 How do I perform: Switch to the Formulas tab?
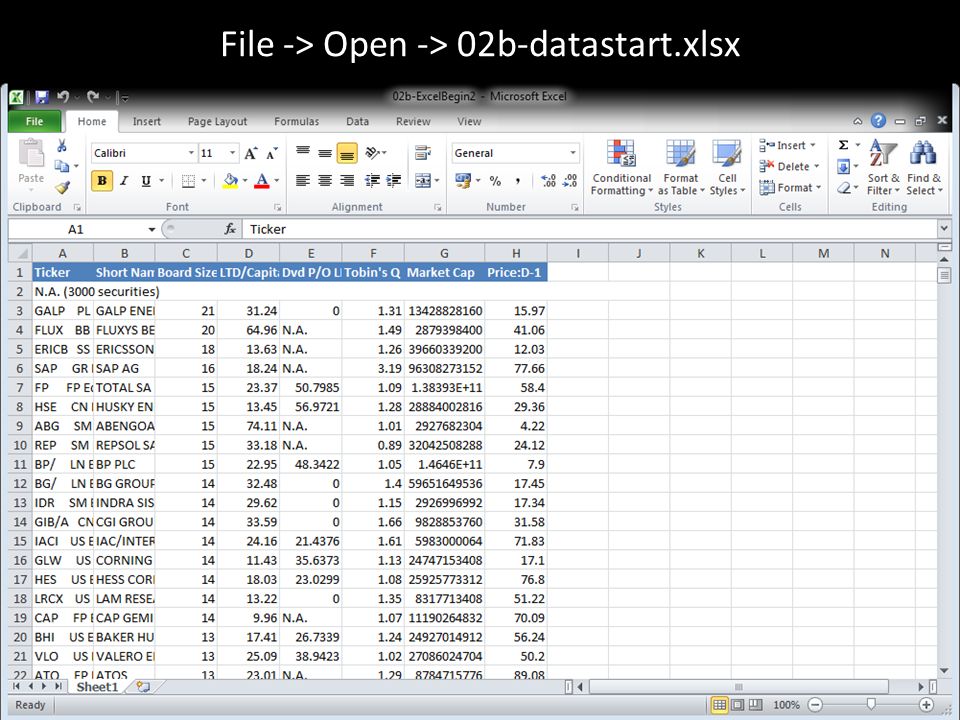[297, 121]
